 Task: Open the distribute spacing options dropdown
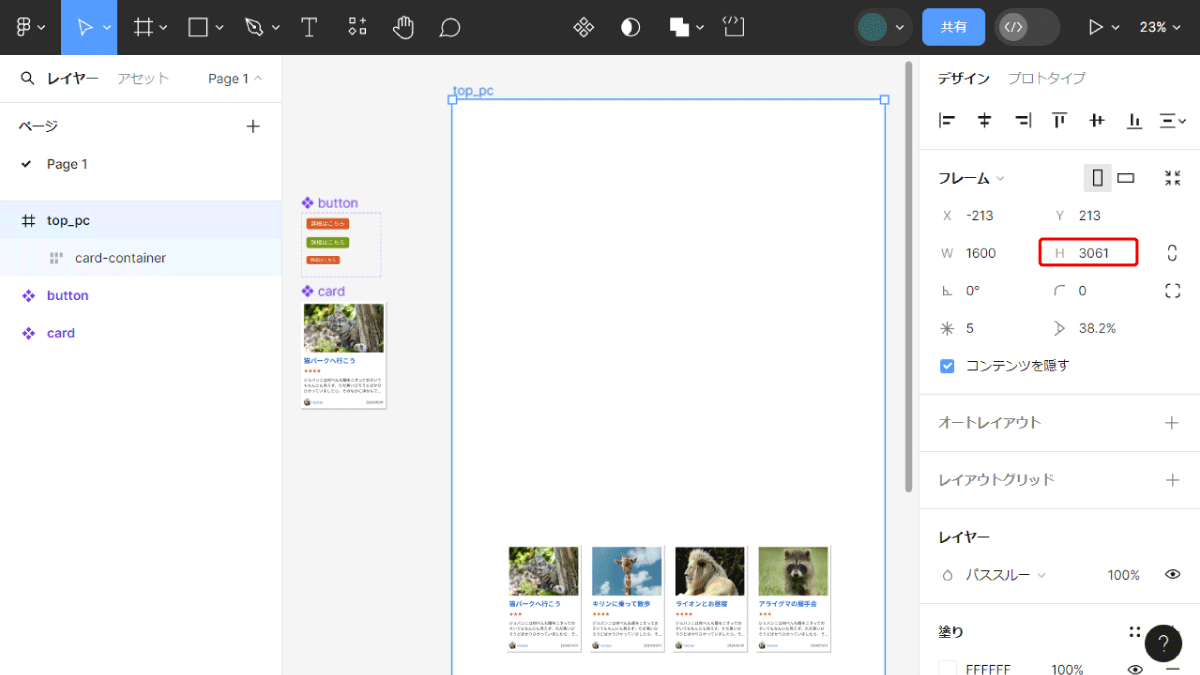tap(1171, 121)
